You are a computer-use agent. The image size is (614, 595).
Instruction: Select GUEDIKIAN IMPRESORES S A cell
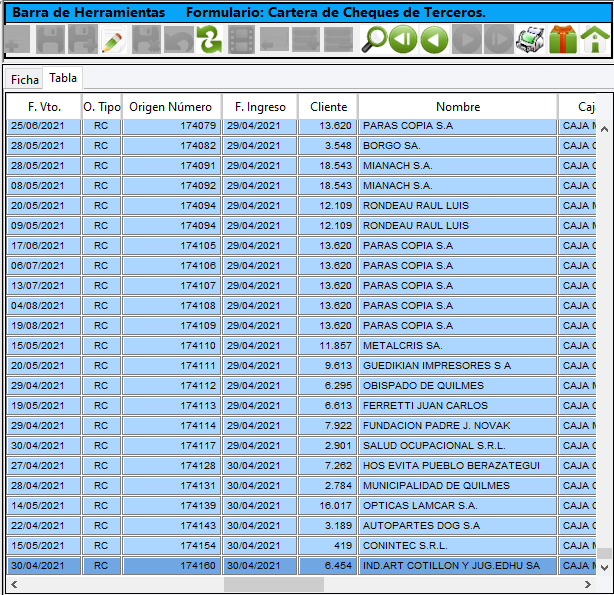457,366
